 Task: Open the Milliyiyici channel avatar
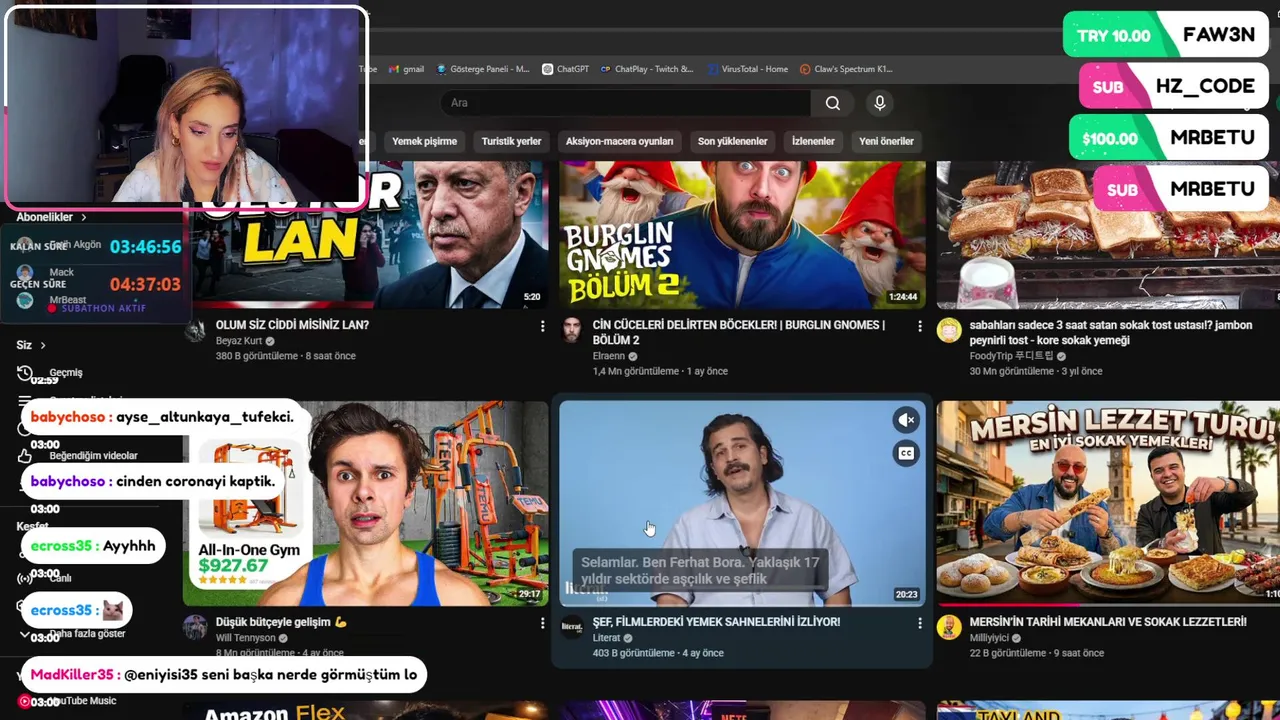[x=949, y=627]
